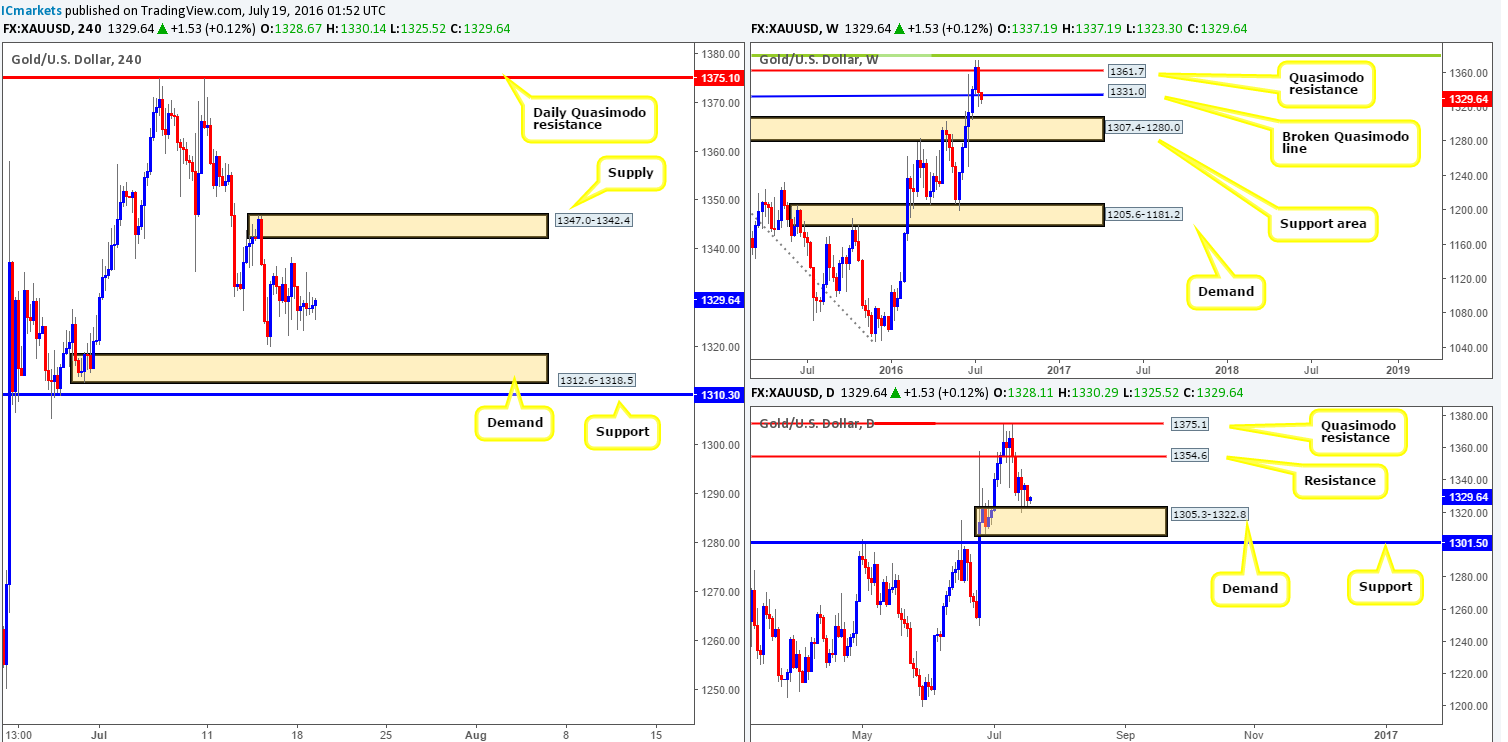The image size is (1508, 742).
Task: Click the Nov label on daily time axis
Action: pyautogui.click(x=1254, y=733)
